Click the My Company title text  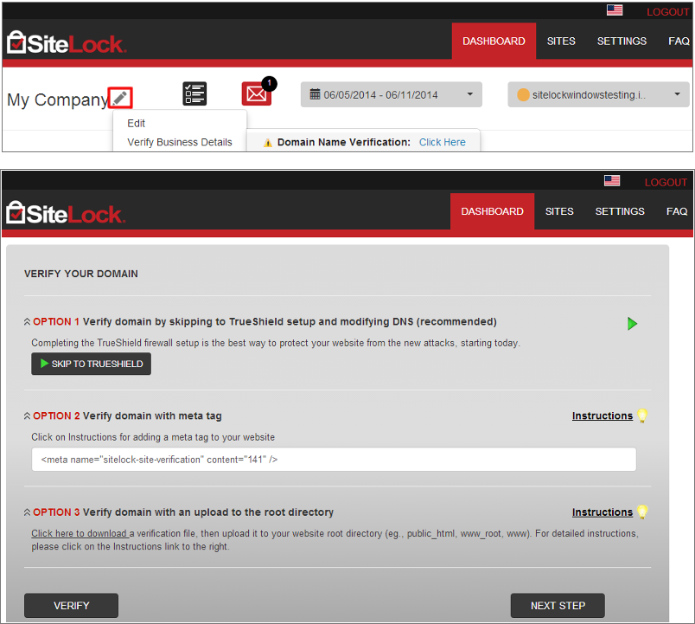57,100
